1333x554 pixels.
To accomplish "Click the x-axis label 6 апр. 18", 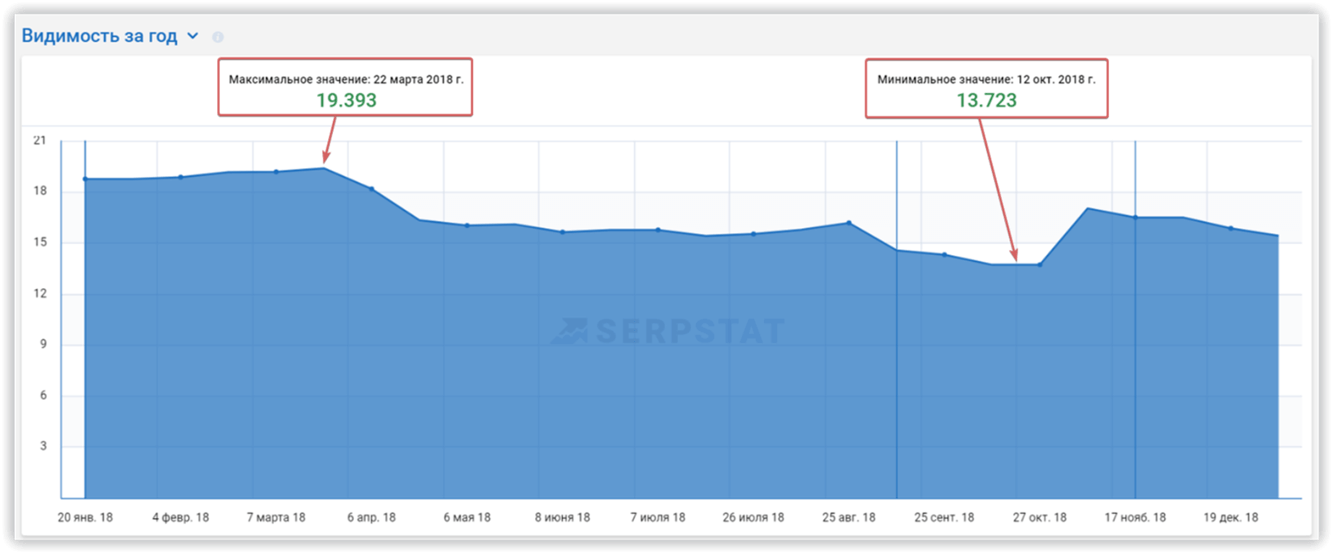I will pos(372,518).
